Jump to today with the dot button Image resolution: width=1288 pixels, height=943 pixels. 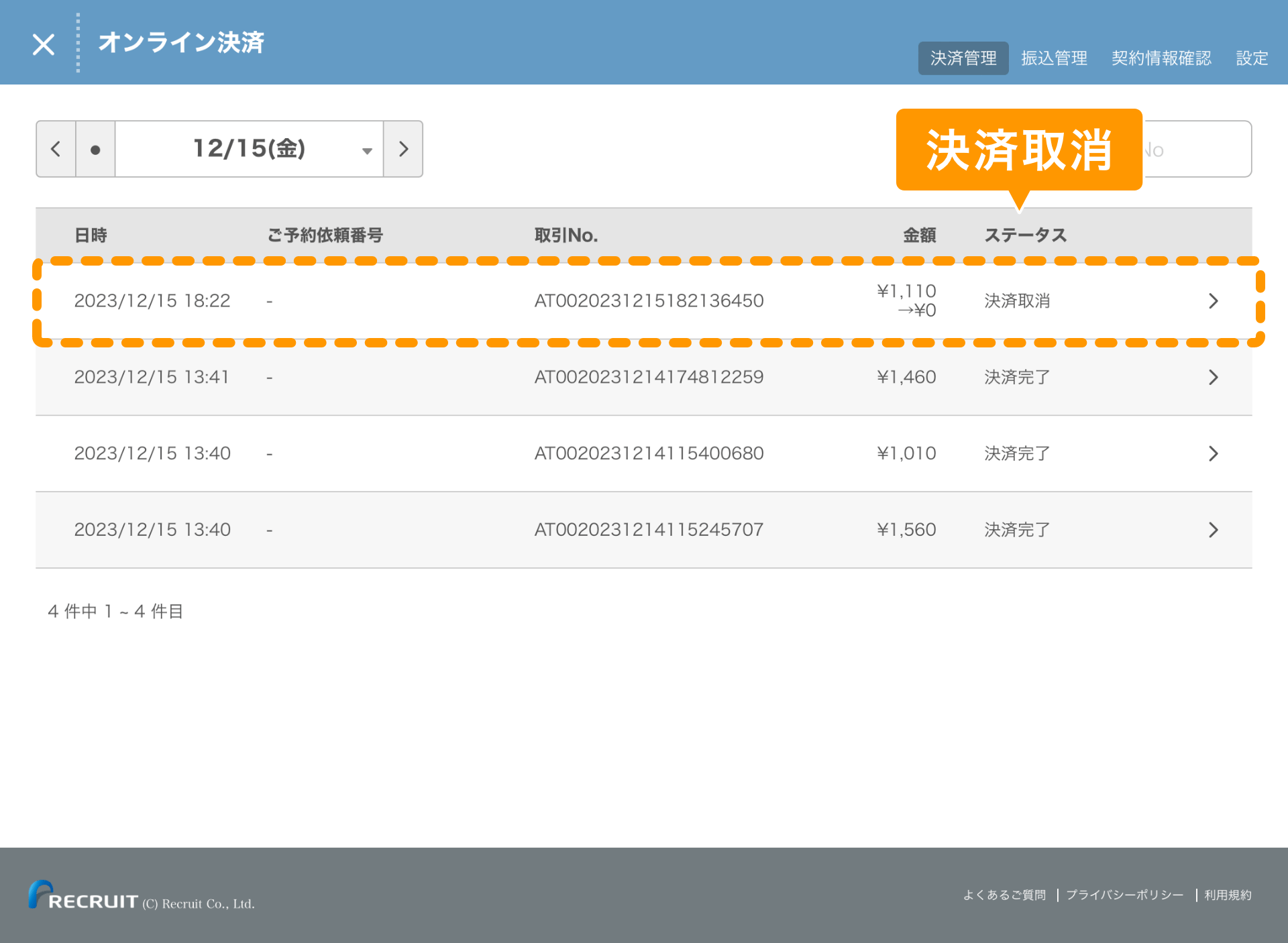pyautogui.click(x=95, y=149)
